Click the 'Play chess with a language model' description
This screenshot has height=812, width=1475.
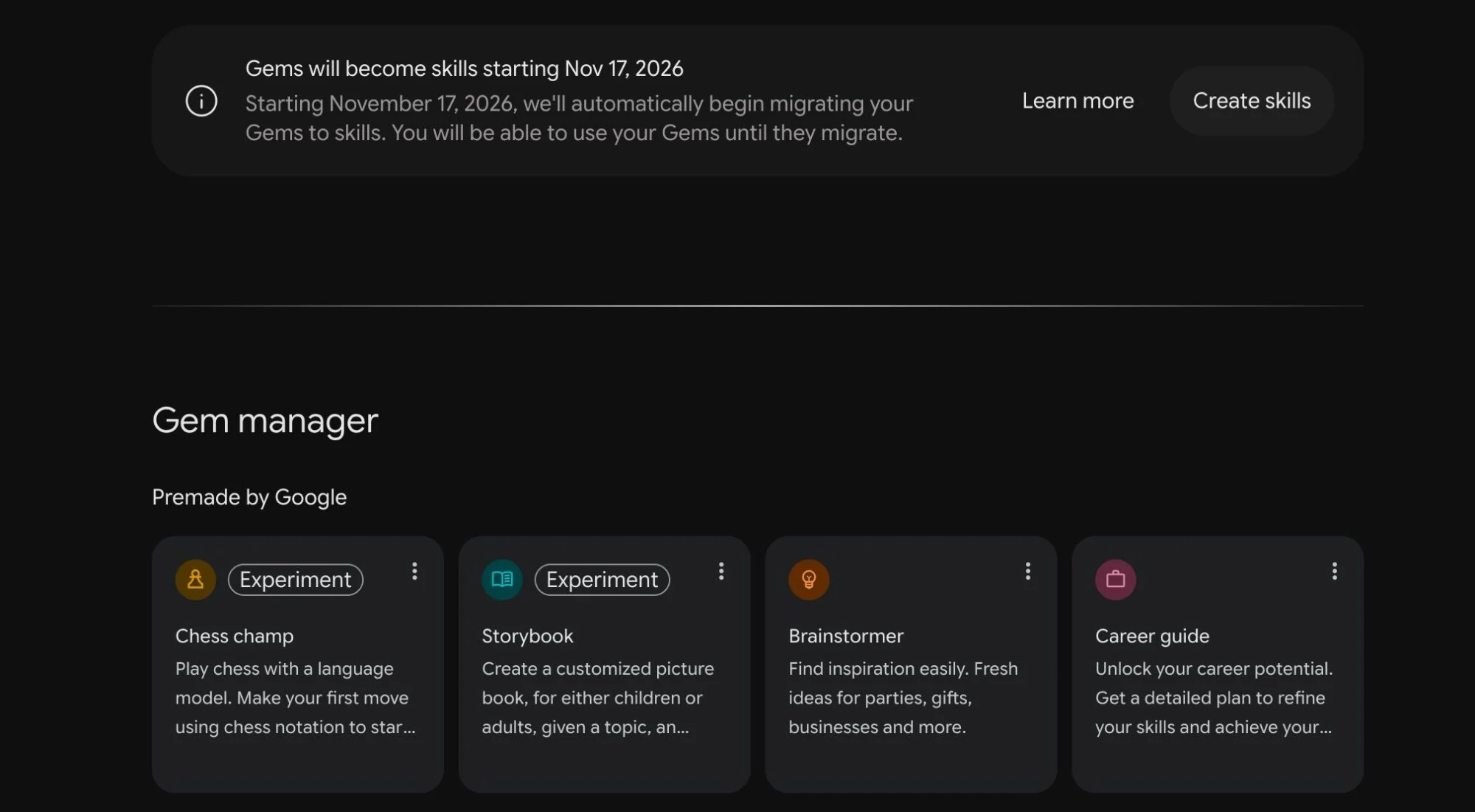pos(296,698)
